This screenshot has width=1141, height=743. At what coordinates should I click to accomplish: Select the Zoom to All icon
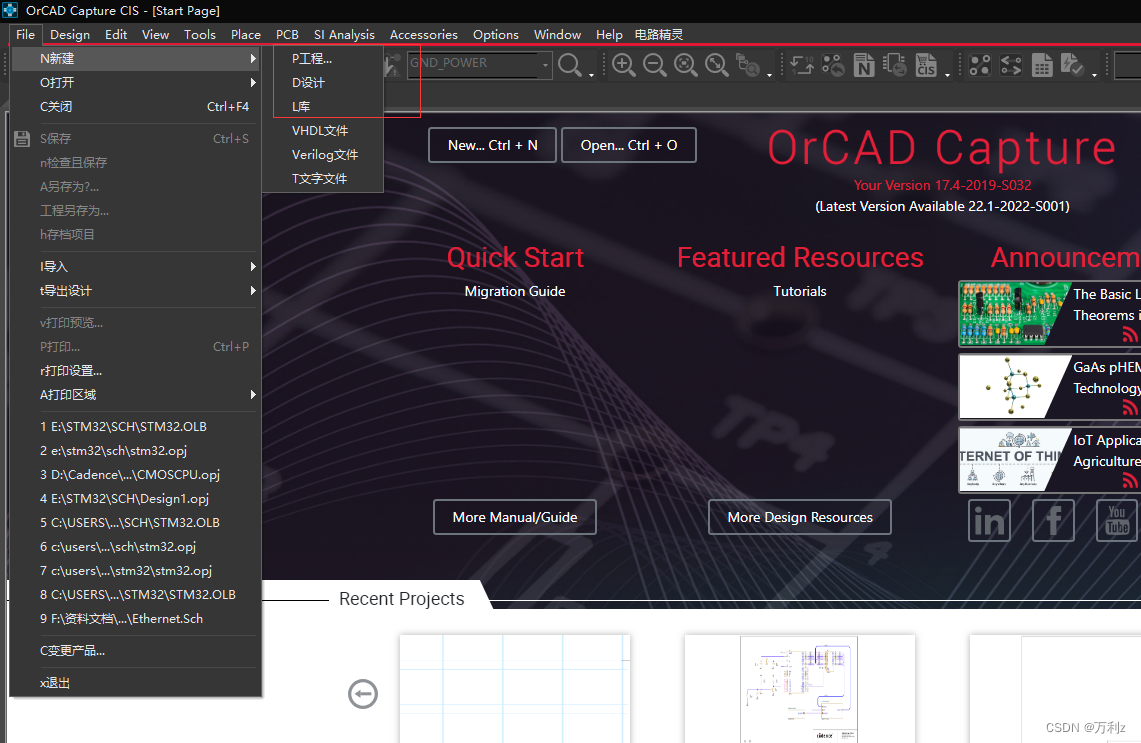[686, 65]
